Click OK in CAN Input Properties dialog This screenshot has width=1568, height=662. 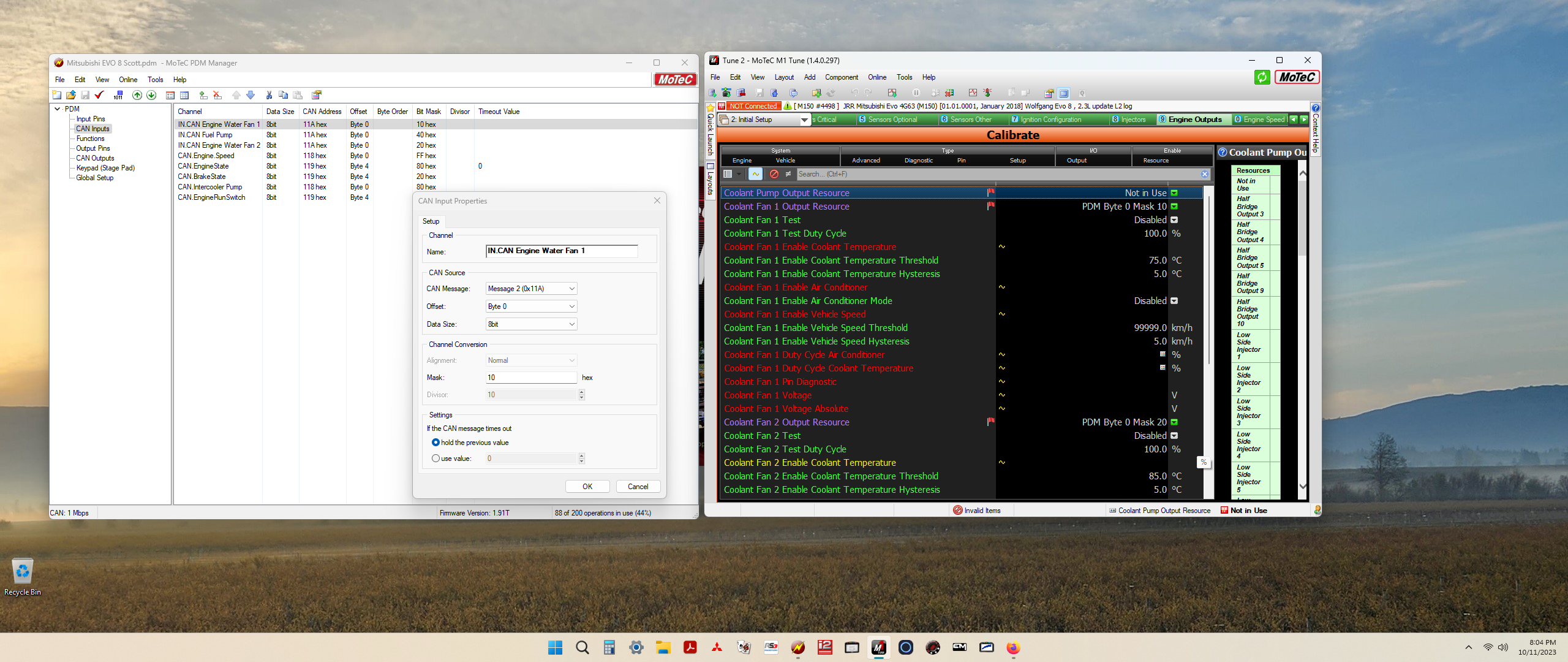587,487
